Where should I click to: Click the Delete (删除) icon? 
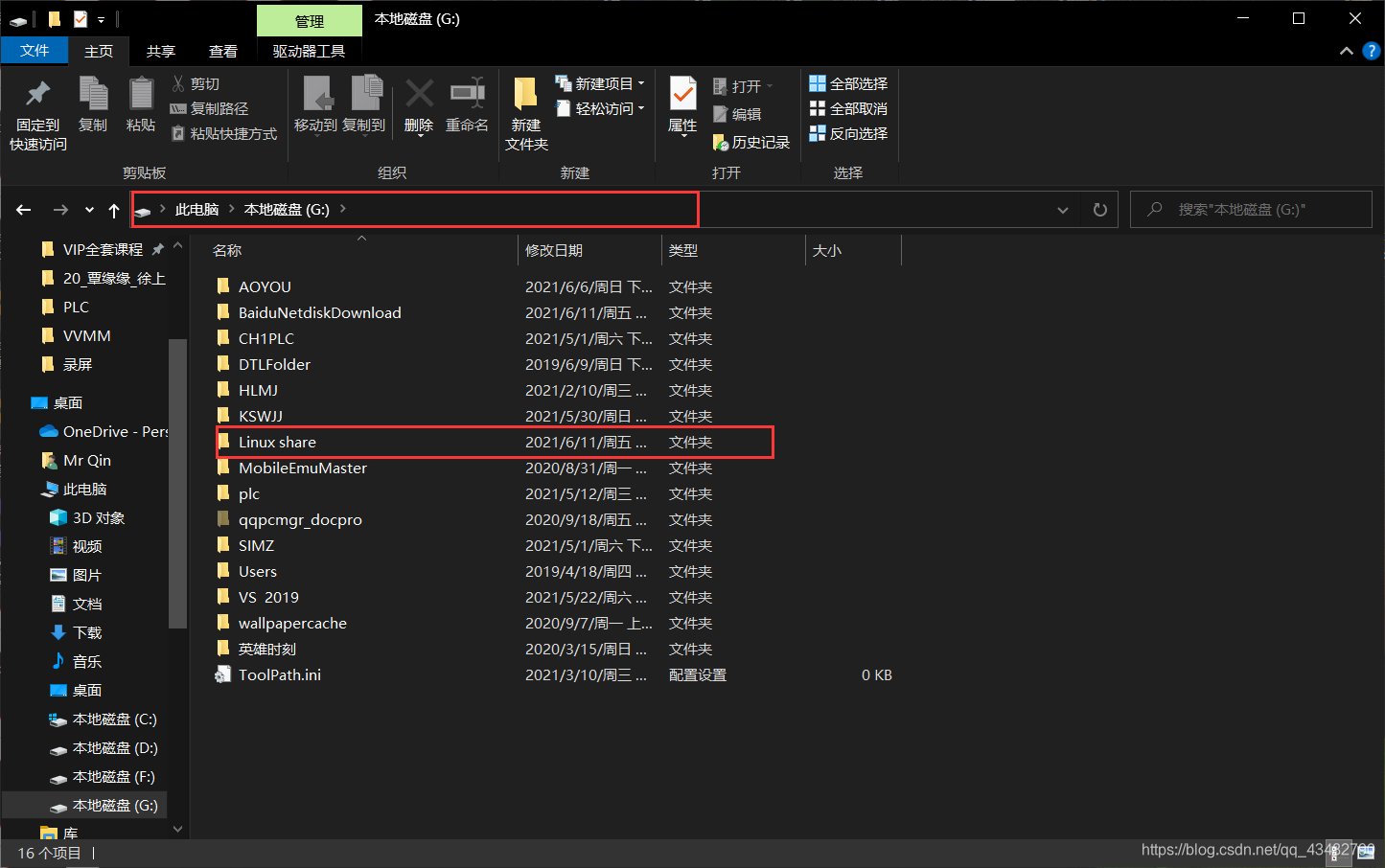pos(419,105)
